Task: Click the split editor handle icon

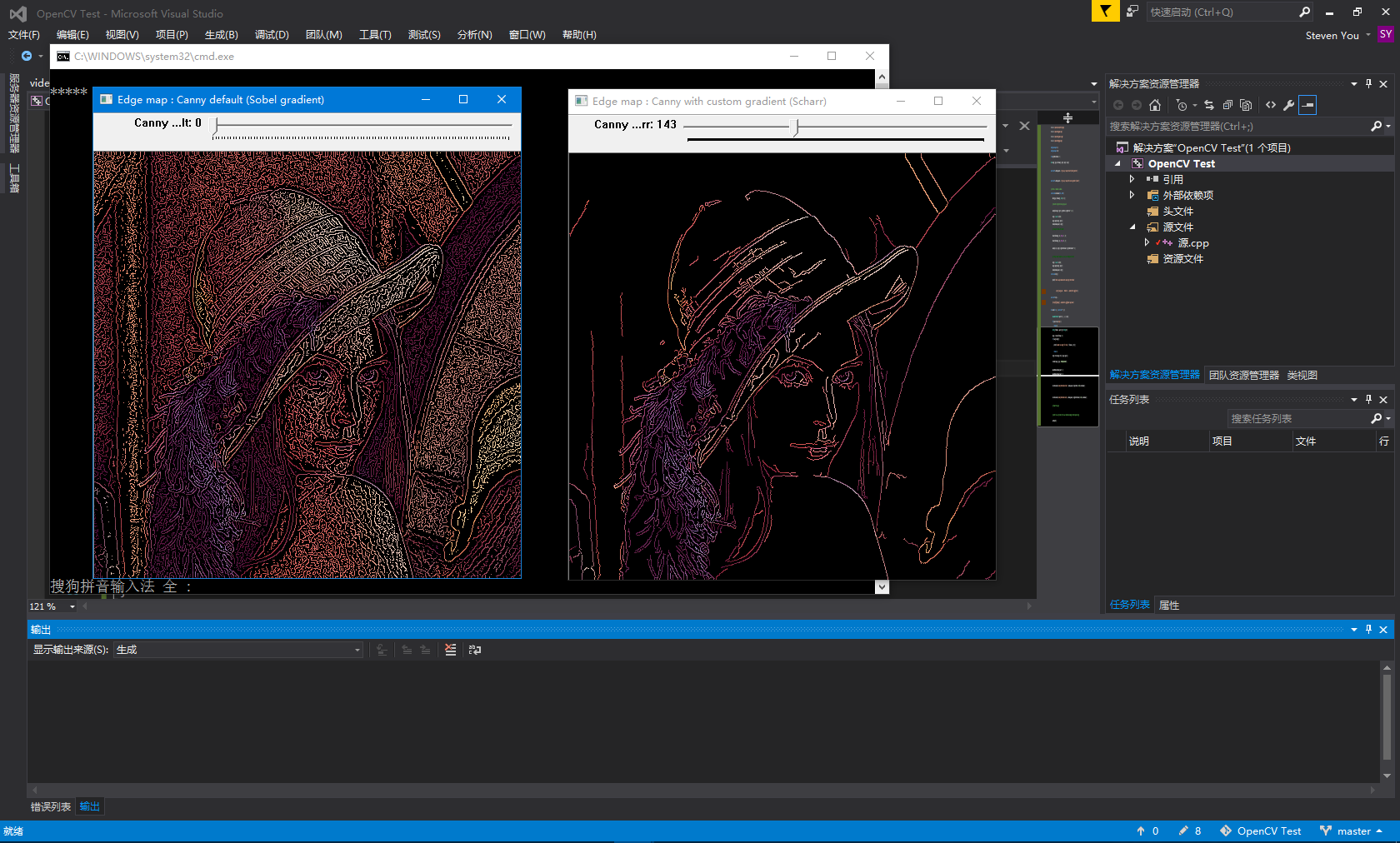Action: [1067, 117]
